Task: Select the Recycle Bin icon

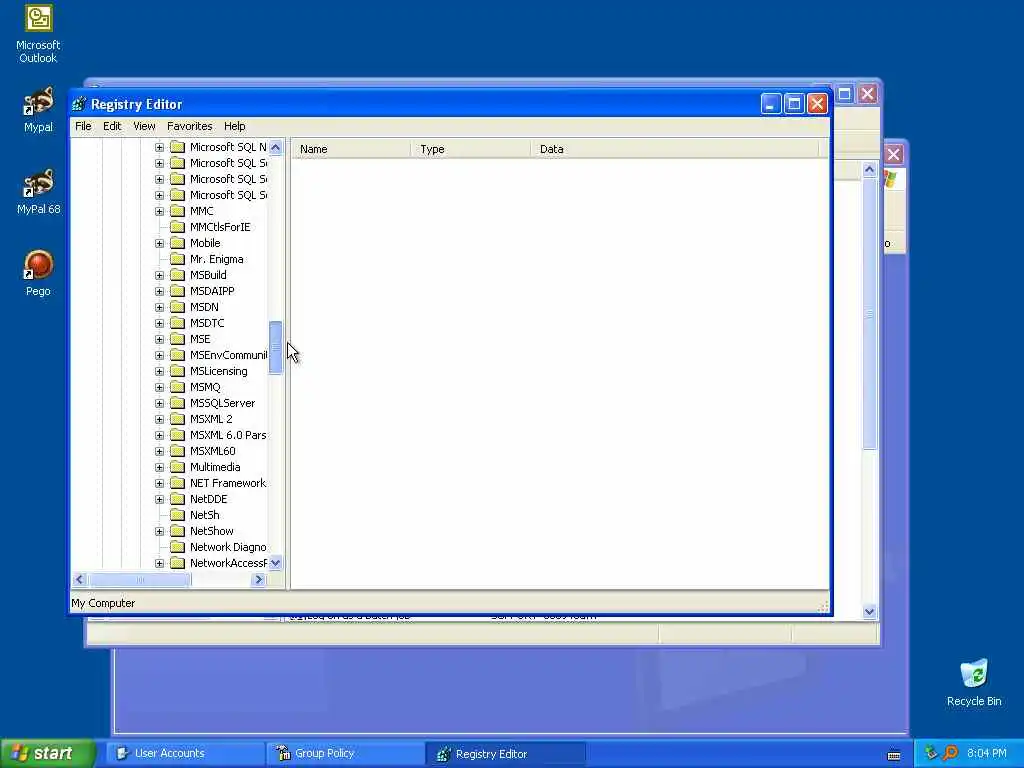Action: pos(974,683)
